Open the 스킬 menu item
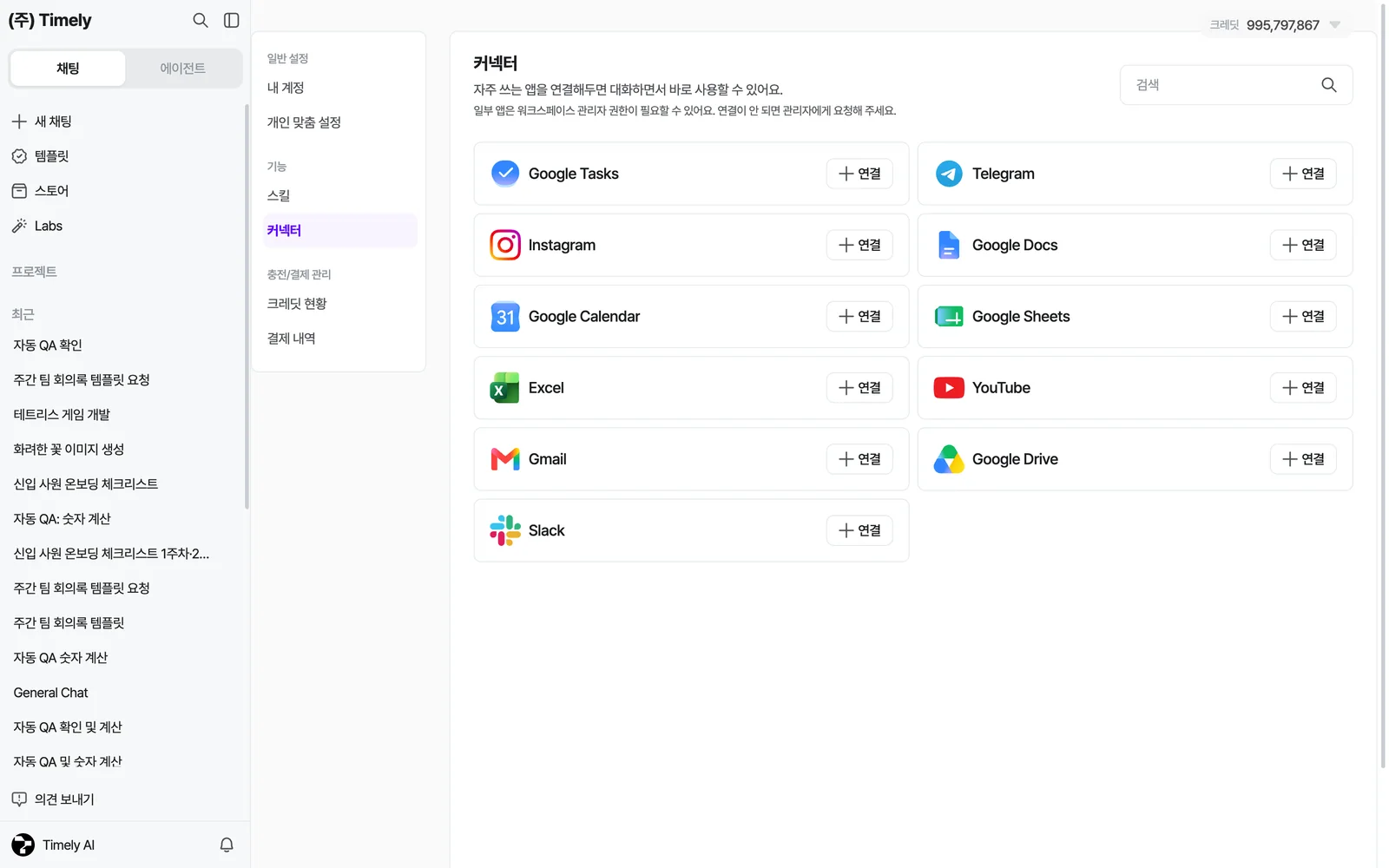The image size is (1389, 868). coord(340,195)
